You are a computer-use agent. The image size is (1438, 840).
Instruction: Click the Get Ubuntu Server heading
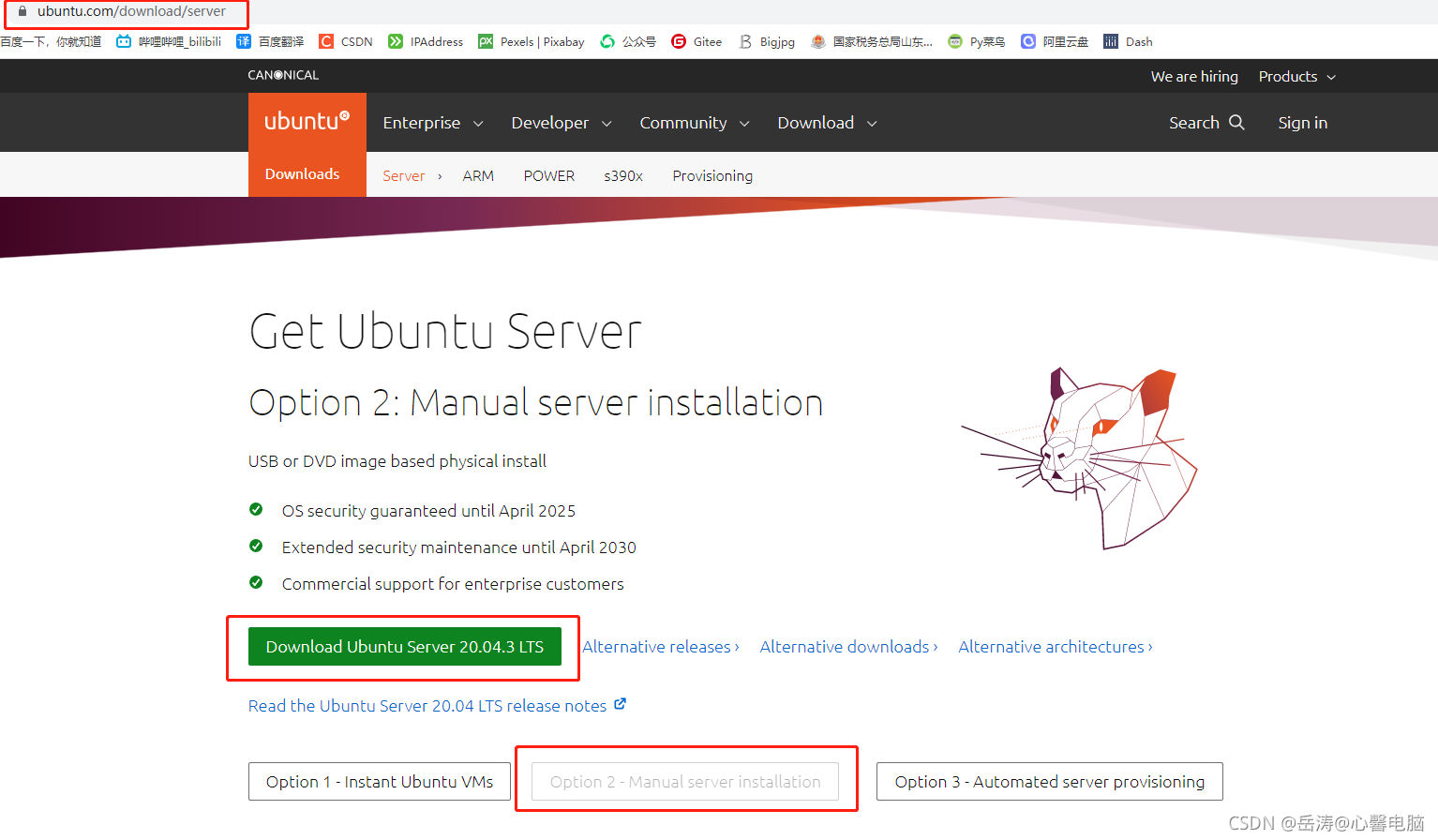(445, 331)
